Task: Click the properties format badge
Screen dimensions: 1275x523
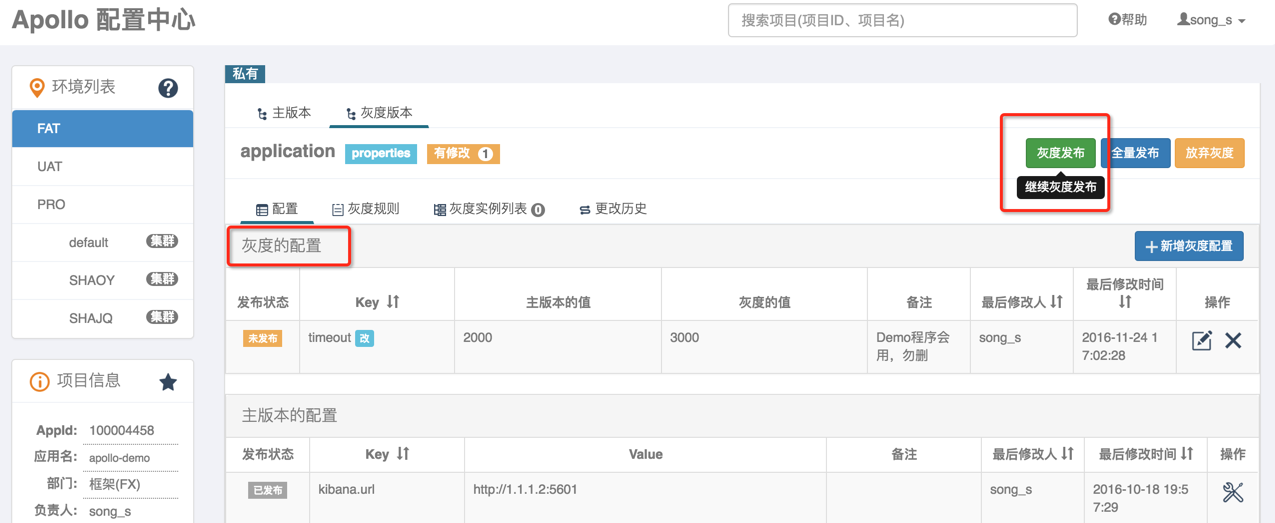Action: (x=381, y=153)
